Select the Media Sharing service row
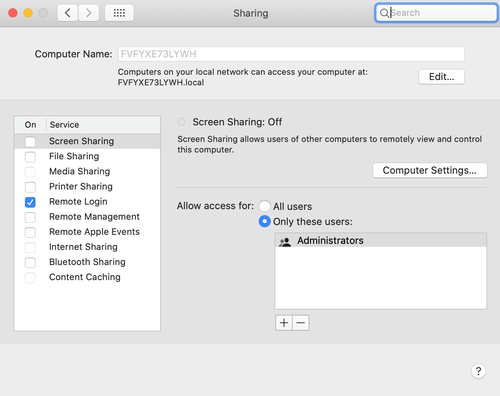This screenshot has height=396, width=500. pos(87,171)
